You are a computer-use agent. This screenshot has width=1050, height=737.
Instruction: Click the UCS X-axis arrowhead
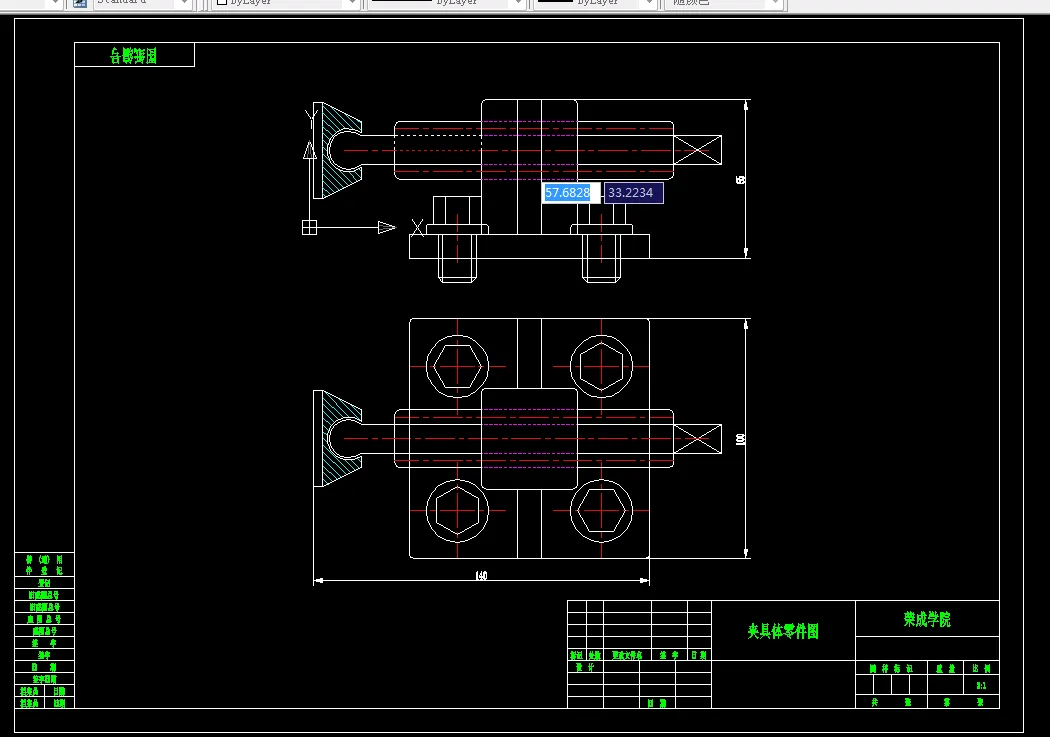(386, 228)
